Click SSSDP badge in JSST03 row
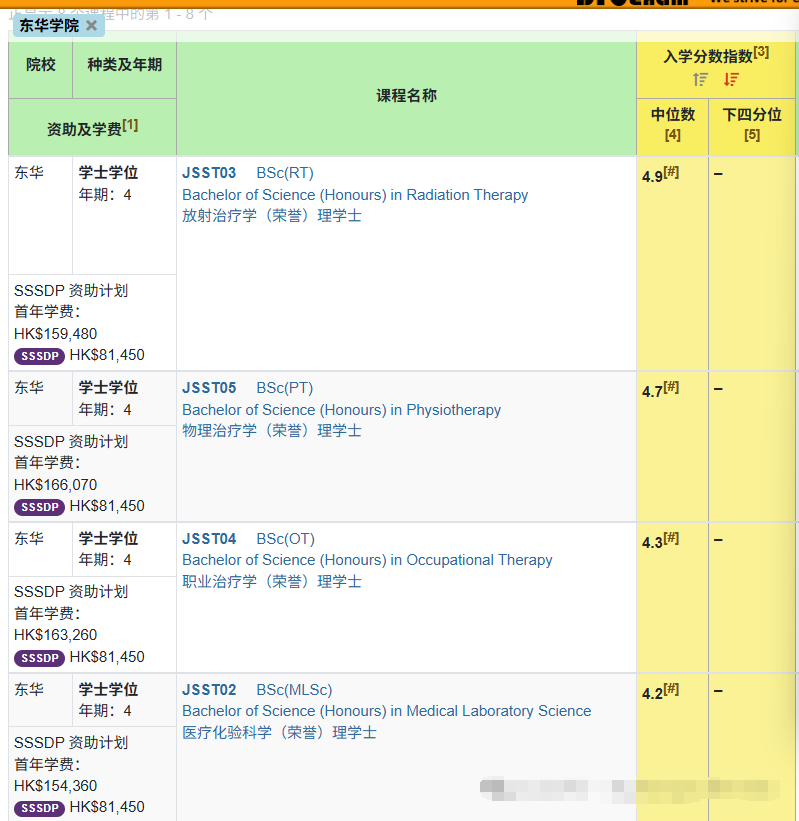Viewport: 799px width, 821px height. (x=39, y=356)
